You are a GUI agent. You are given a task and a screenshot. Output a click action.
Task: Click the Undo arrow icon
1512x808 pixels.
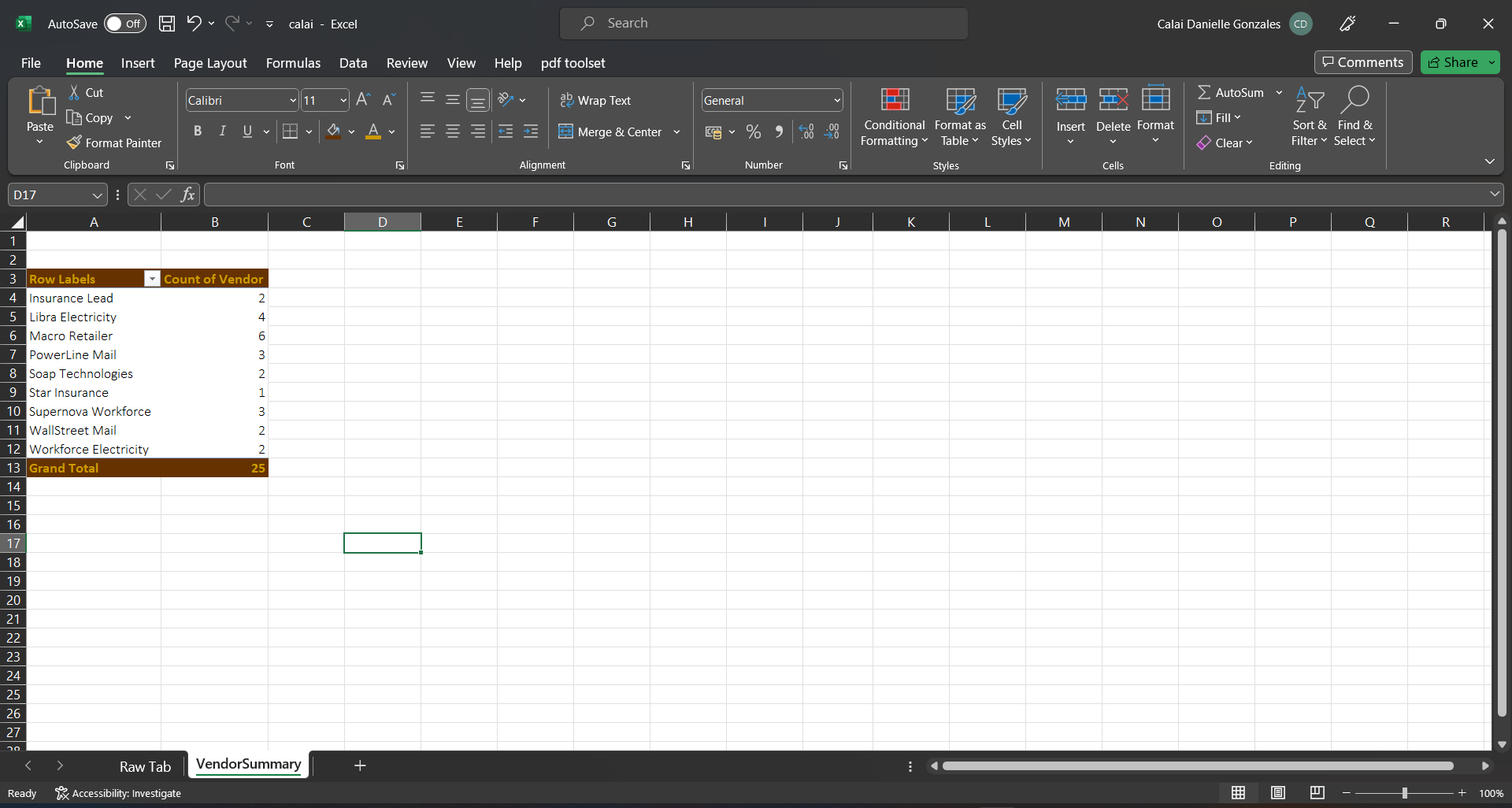tap(194, 24)
